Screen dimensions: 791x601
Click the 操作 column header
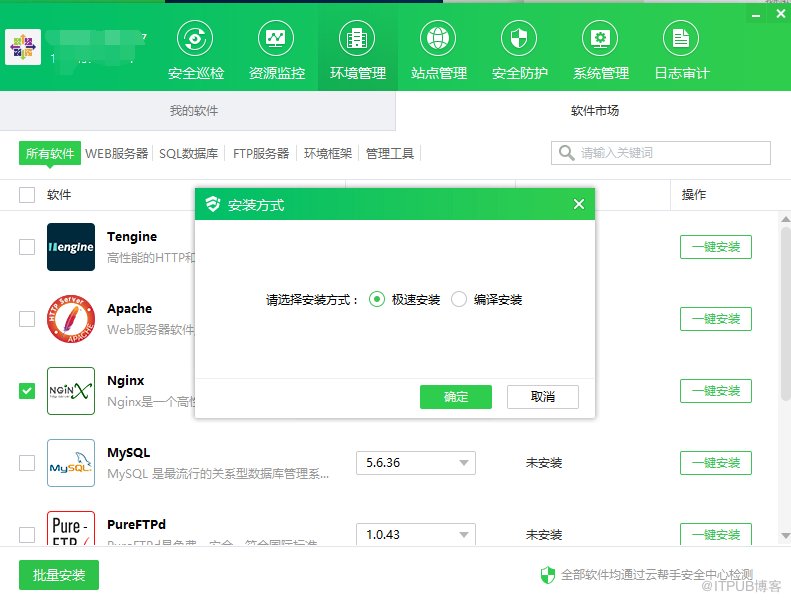(x=694, y=195)
